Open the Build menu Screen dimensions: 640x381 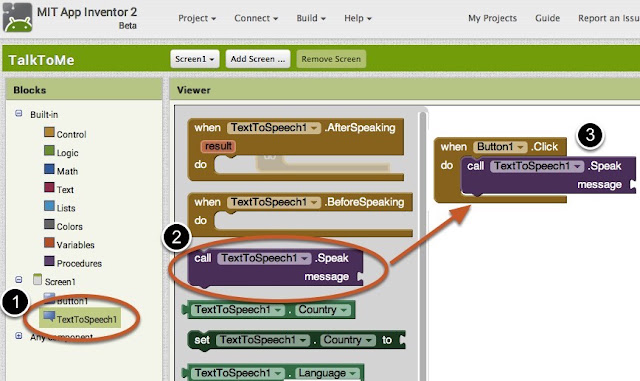point(311,18)
